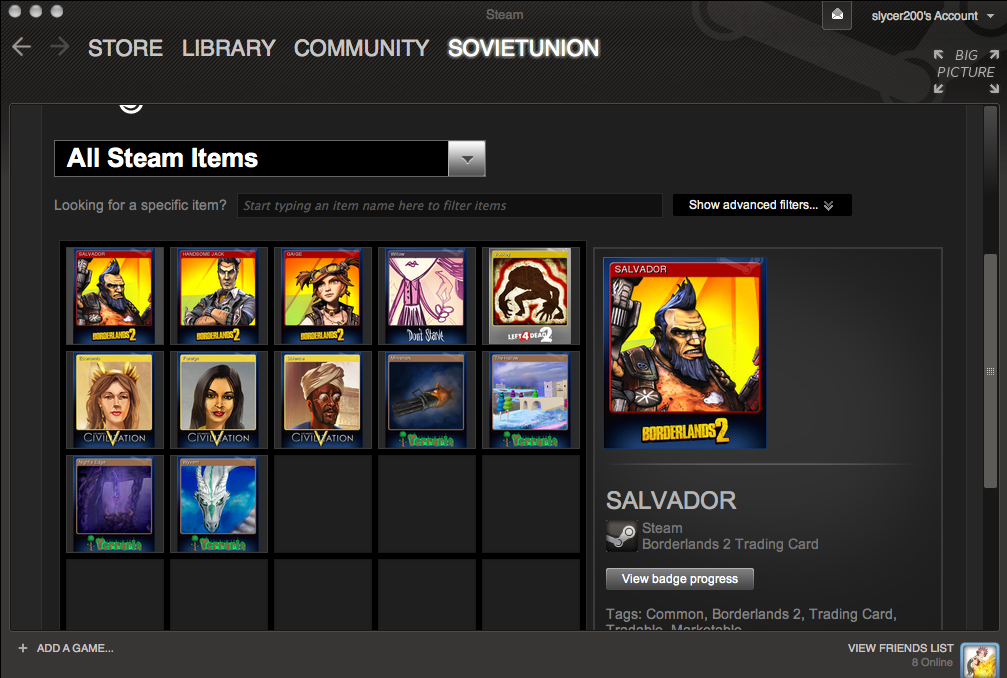The image size is (1007, 678).
Task: Select the Civilization V turbaned man card
Action: (x=322, y=400)
